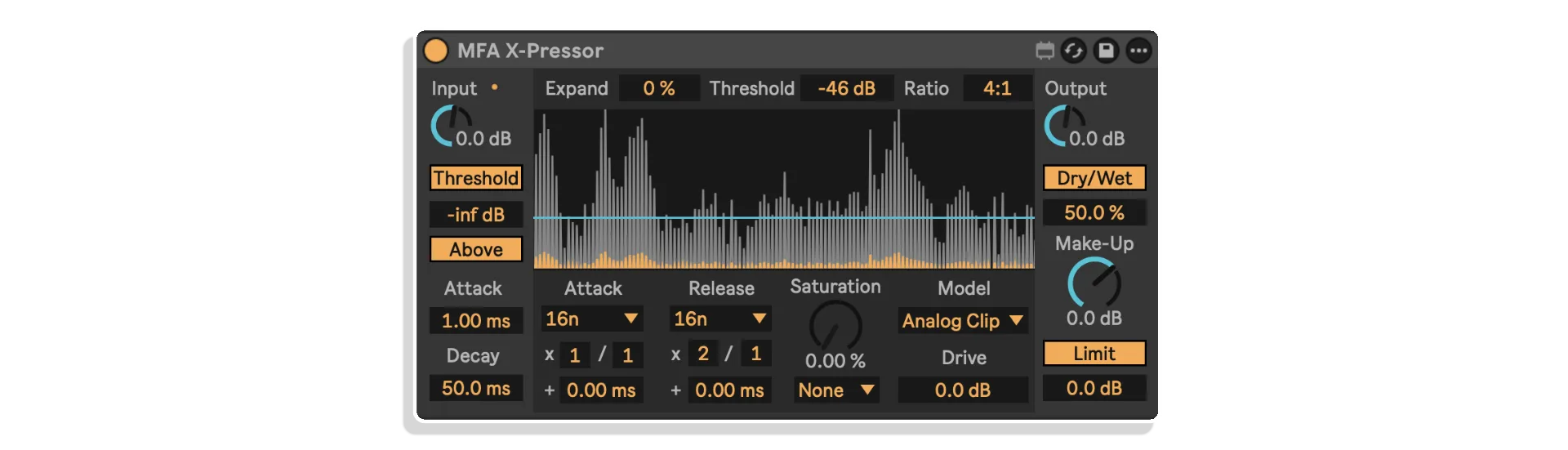Click the Attack multiplier denominator 1 field
1568x450 pixels.
click(x=628, y=354)
